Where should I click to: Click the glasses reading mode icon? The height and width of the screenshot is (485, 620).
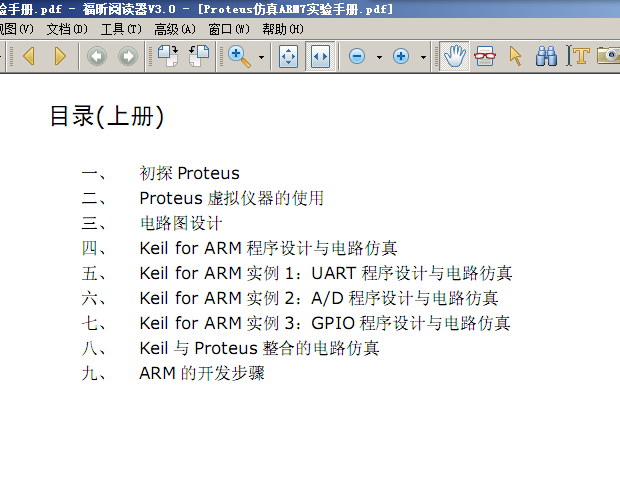[x=485, y=56]
